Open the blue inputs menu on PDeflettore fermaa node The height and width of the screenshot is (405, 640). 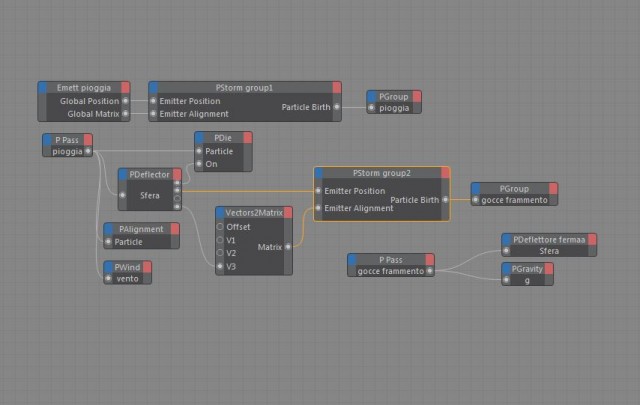tap(507, 240)
